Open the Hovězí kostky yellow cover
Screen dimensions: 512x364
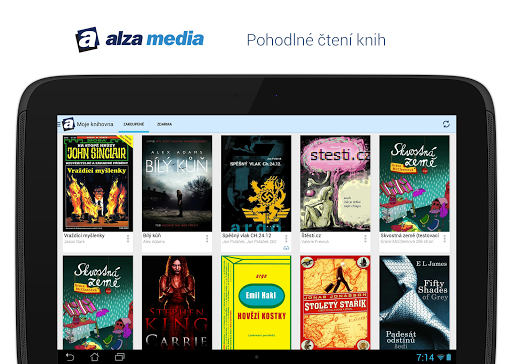(256, 303)
